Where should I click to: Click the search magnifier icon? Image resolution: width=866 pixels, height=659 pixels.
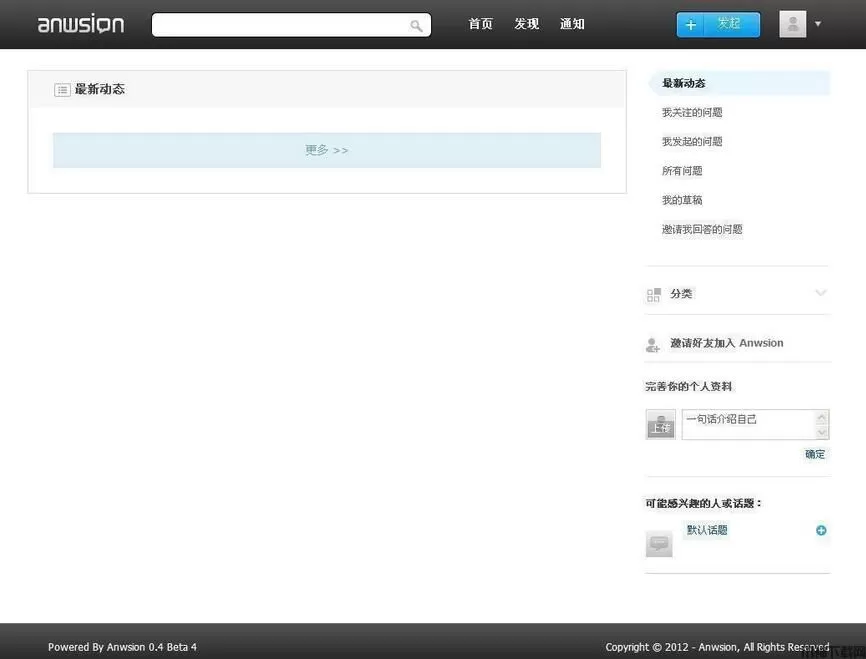[x=416, y=25]
